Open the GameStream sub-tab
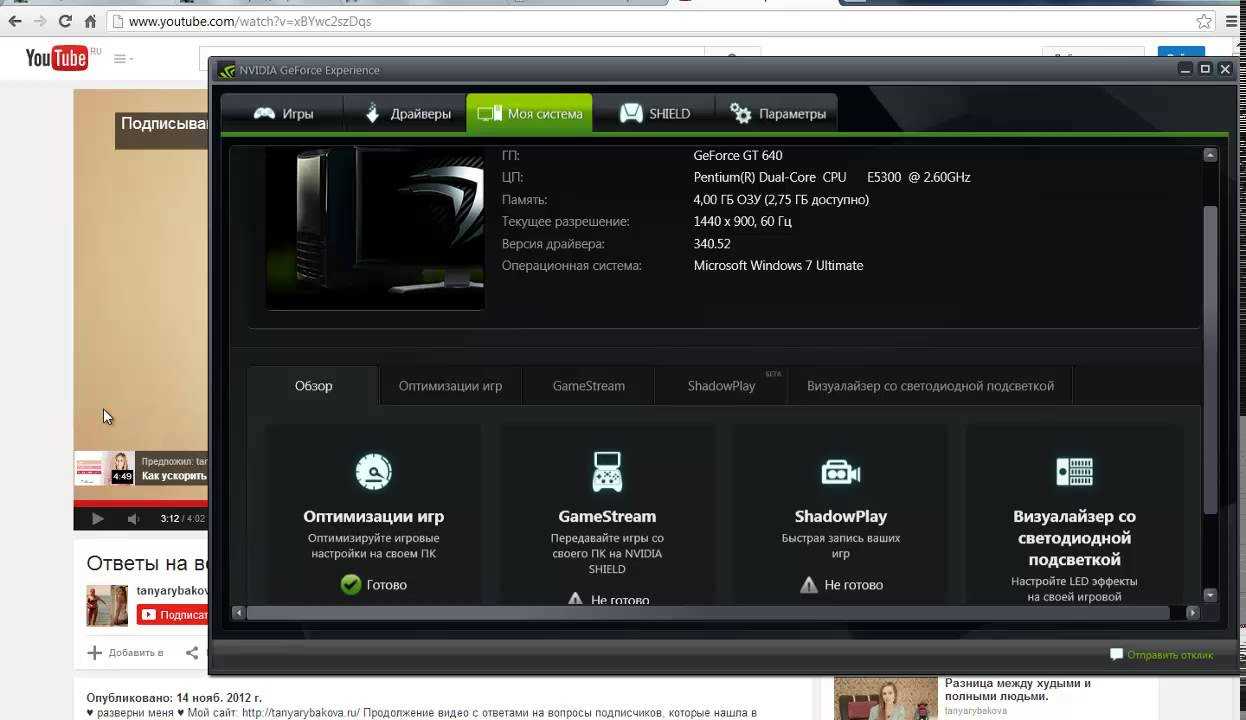1246x720 pixels. [588, 385]
